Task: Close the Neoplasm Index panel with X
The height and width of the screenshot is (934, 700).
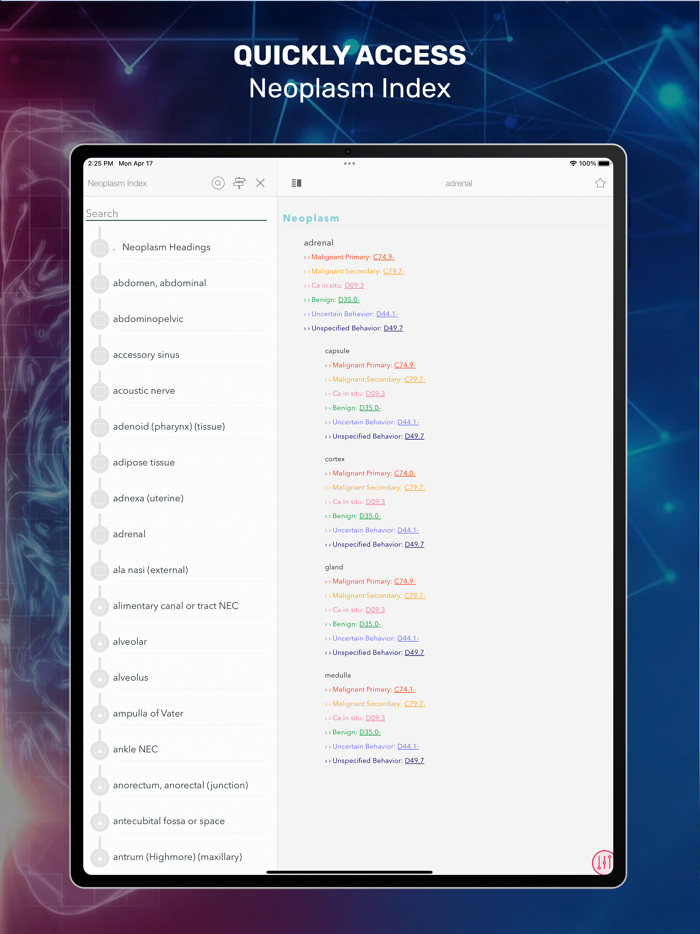Action: (x=260, y=183)
